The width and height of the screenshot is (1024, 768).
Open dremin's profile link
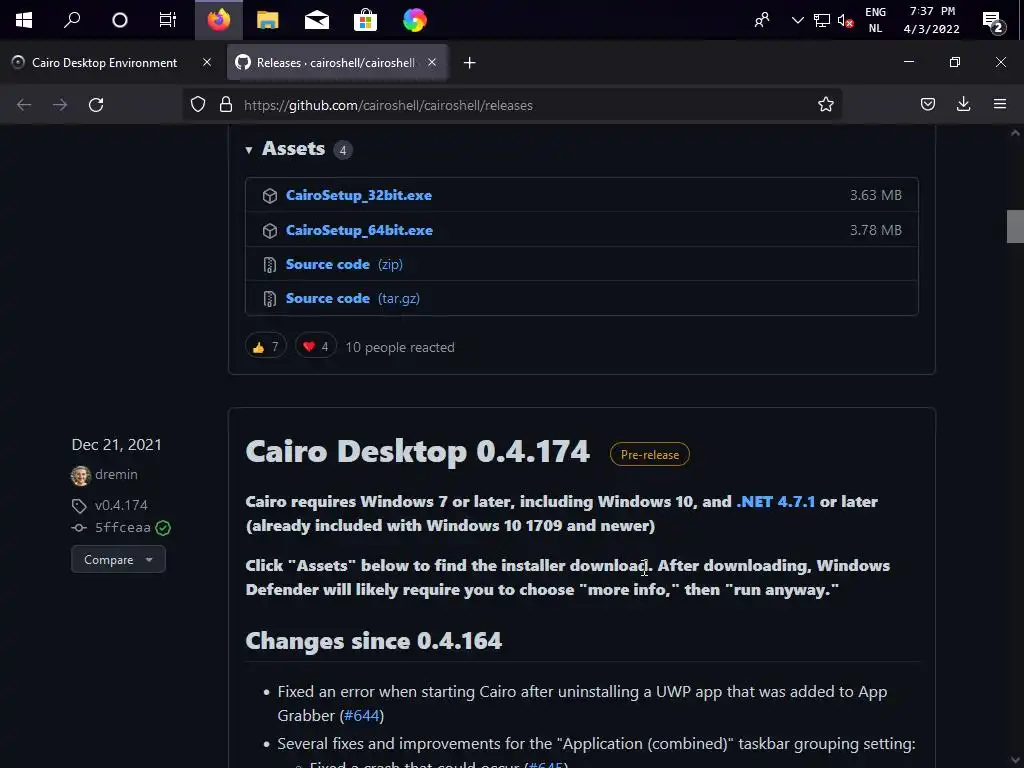(116, 474)
